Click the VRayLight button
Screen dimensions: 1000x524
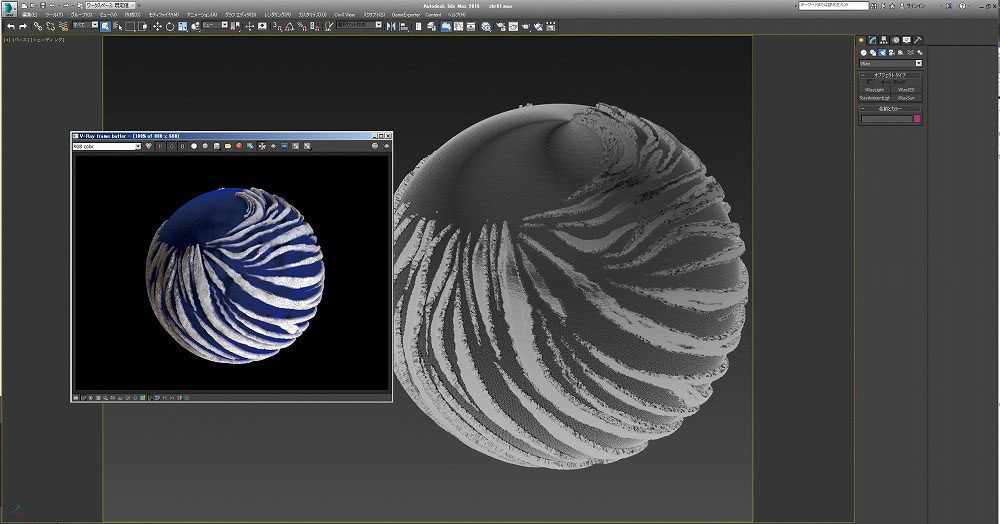click(x=875, y=90)
